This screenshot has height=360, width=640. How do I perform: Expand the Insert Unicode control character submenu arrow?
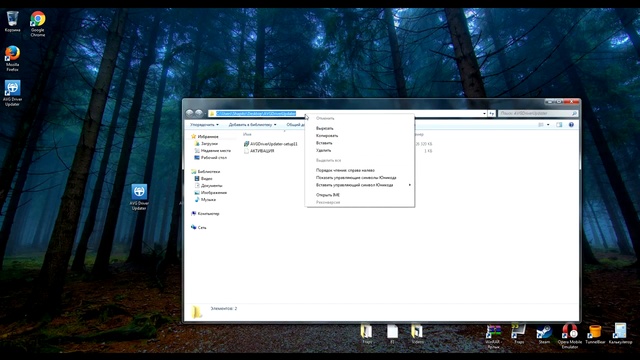(x=409, y=185)
